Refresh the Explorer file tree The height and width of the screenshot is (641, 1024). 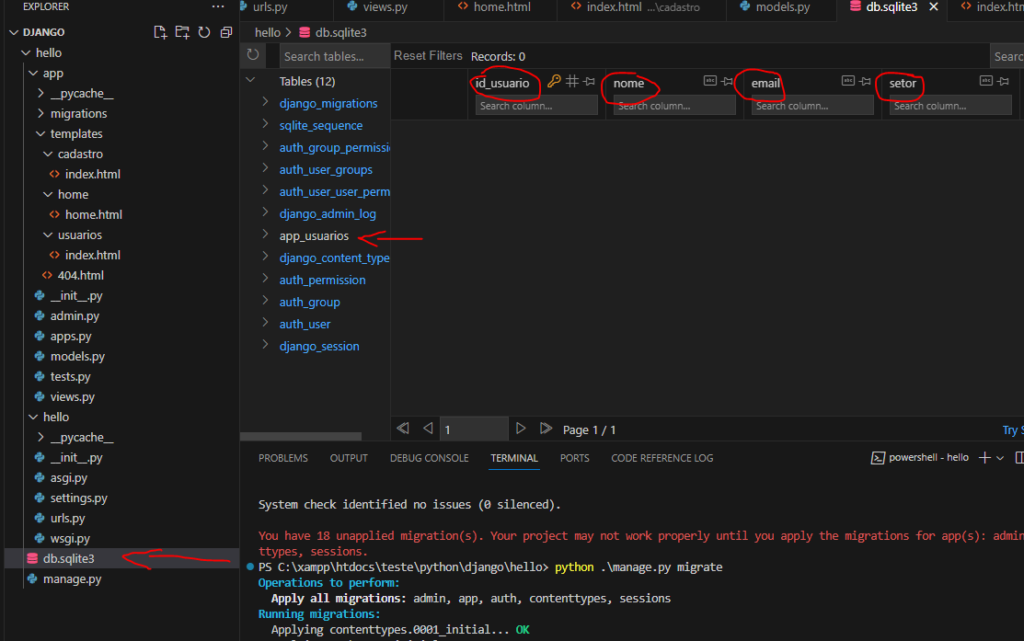tap(204, 32)
